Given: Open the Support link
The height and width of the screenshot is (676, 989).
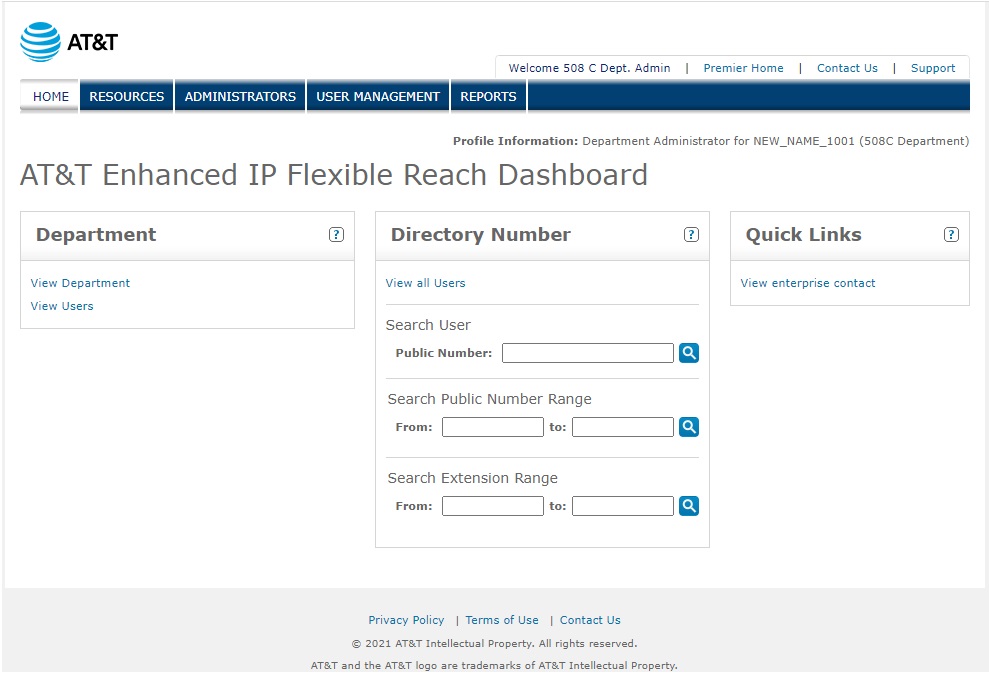Looking at the screenshot, I should (x=933, y=68).
